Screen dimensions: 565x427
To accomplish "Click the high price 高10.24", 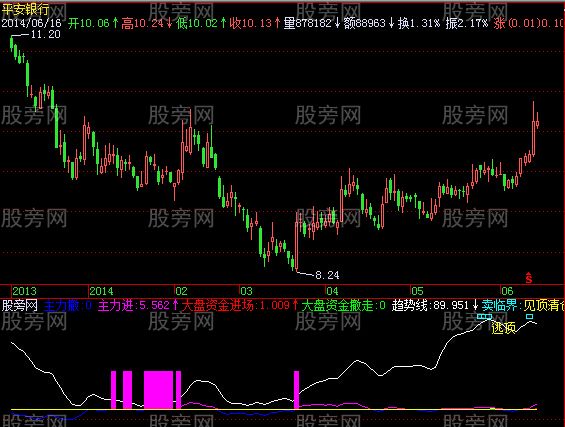I will (x=142, y=23).
